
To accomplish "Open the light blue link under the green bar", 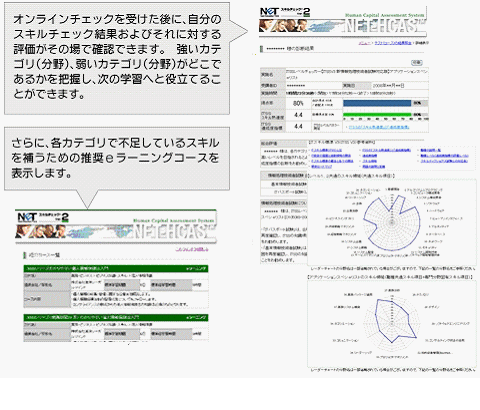I will tap(379, 127).
